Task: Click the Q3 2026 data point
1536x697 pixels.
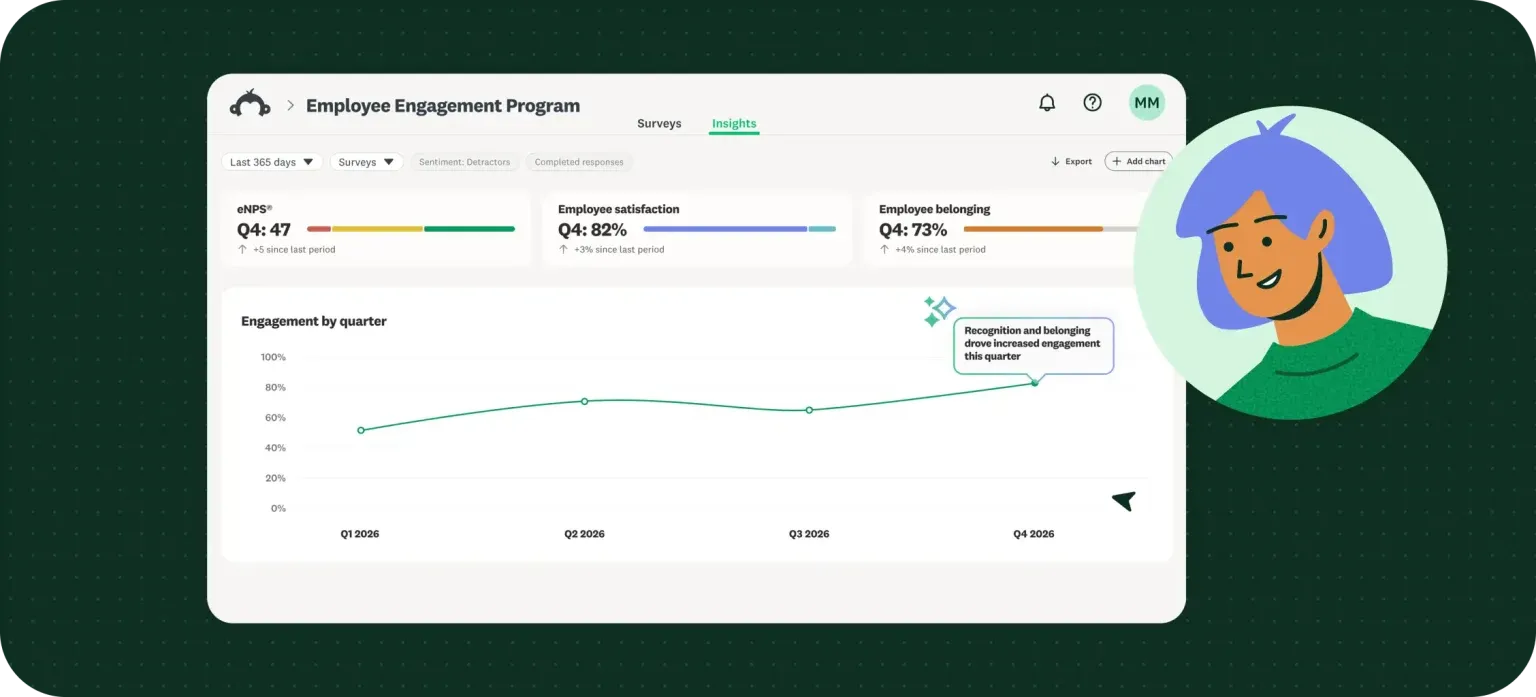Action: [x=809, y=410]
